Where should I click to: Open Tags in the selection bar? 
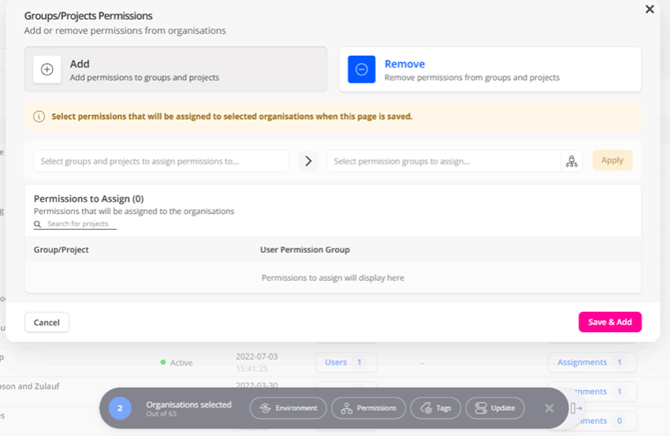434,408
